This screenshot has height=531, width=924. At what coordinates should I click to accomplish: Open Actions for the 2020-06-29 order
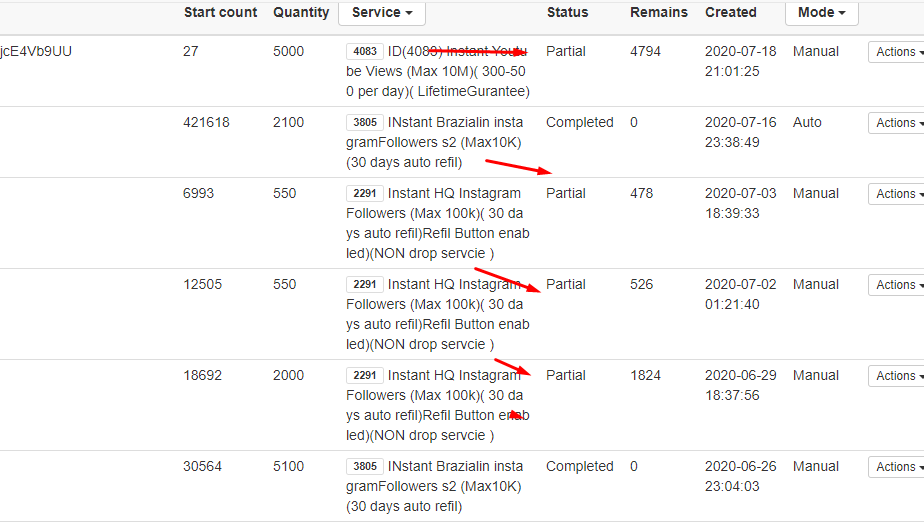[896, 375]
